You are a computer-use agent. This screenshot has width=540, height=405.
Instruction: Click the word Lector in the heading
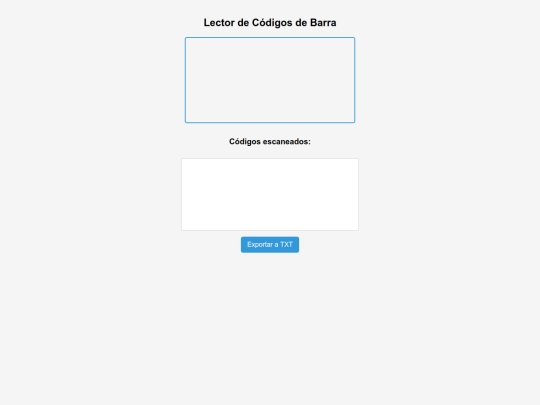219,23
